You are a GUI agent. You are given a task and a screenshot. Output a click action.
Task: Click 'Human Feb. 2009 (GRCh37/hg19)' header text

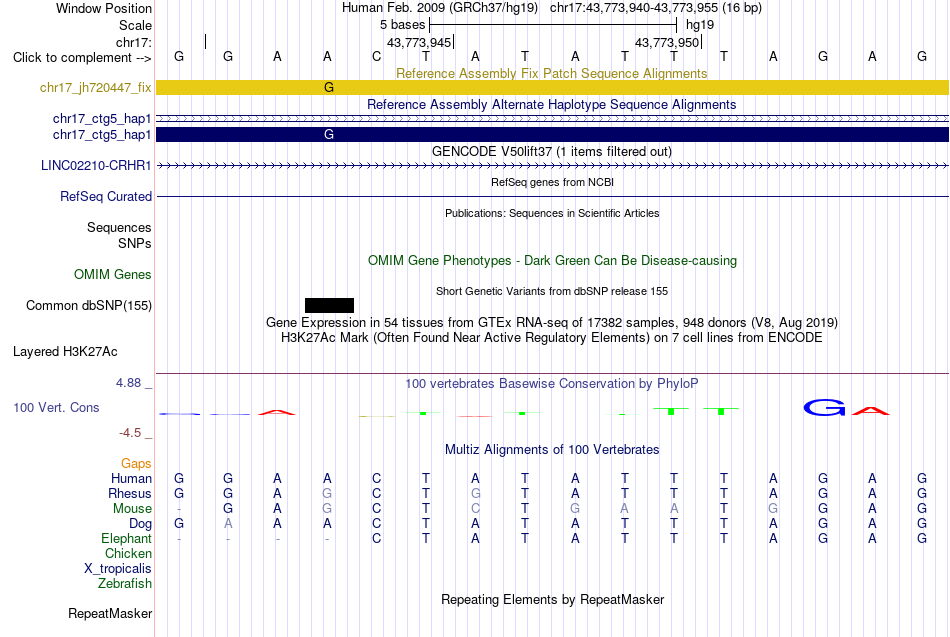pos(439,8)
